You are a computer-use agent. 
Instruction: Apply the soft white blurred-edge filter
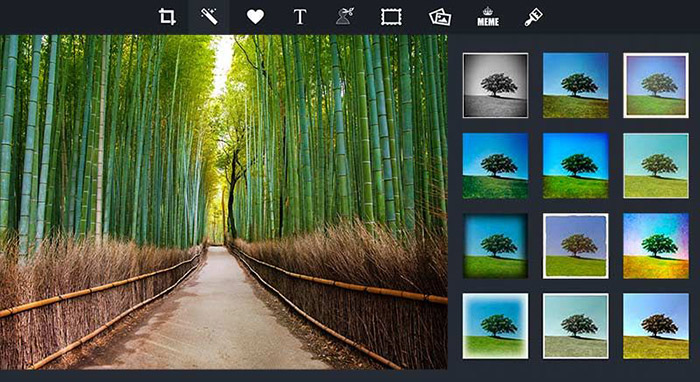pos(496,326)
